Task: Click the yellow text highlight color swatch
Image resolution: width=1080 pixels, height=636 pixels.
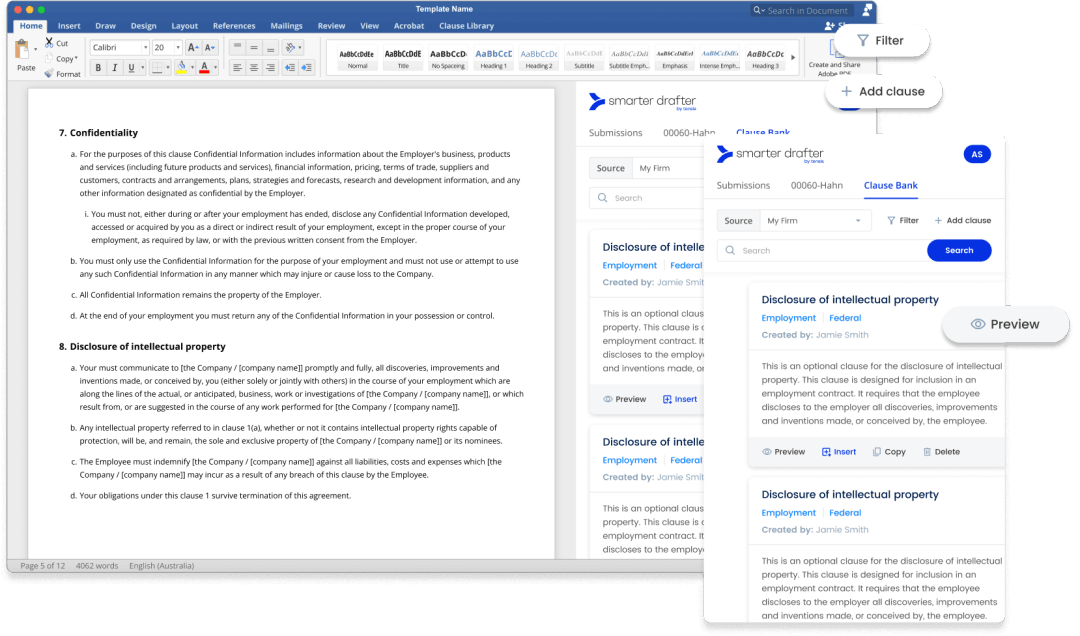Action: click(181, 68)
